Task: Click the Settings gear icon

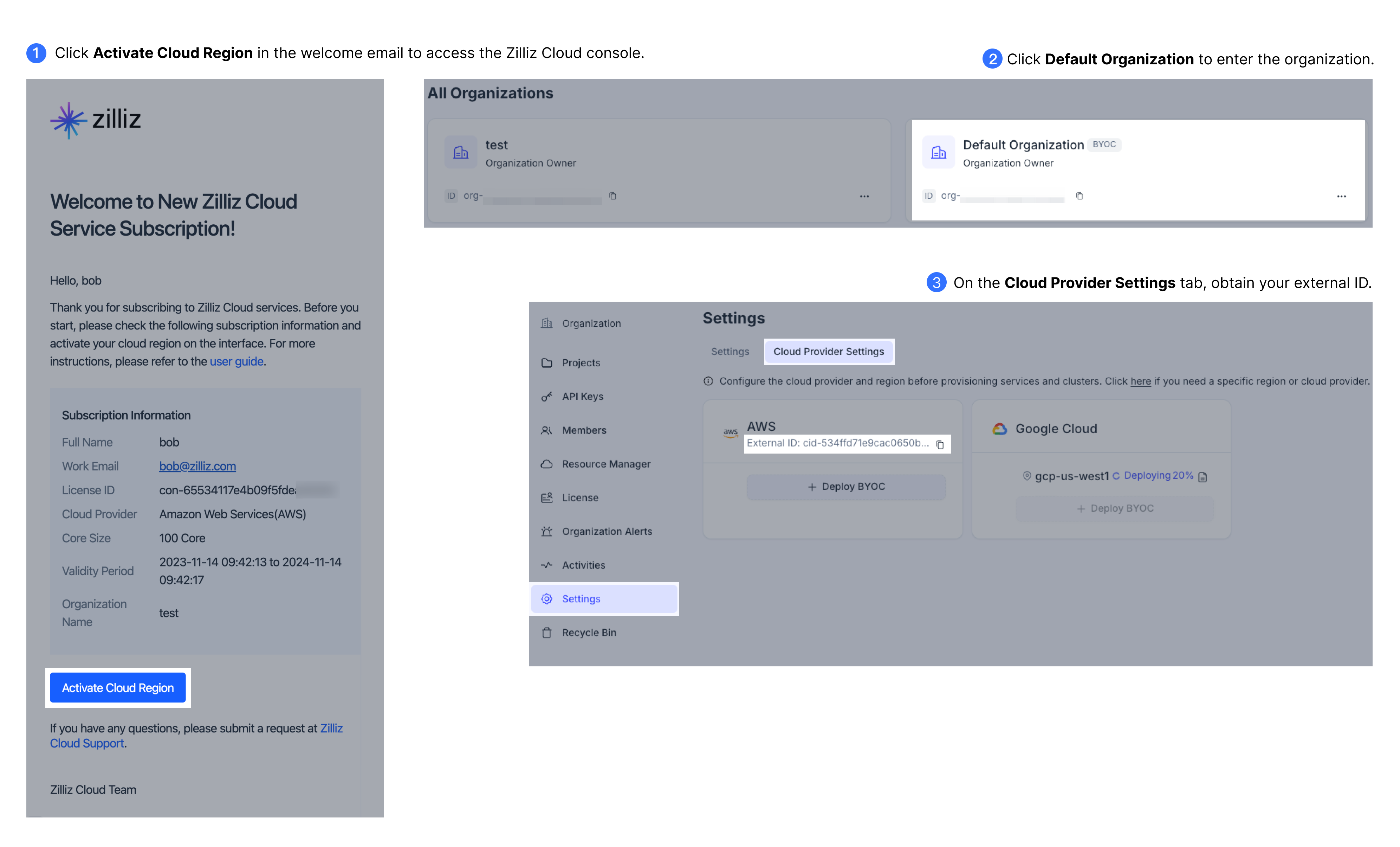Action: coord(546,598)
